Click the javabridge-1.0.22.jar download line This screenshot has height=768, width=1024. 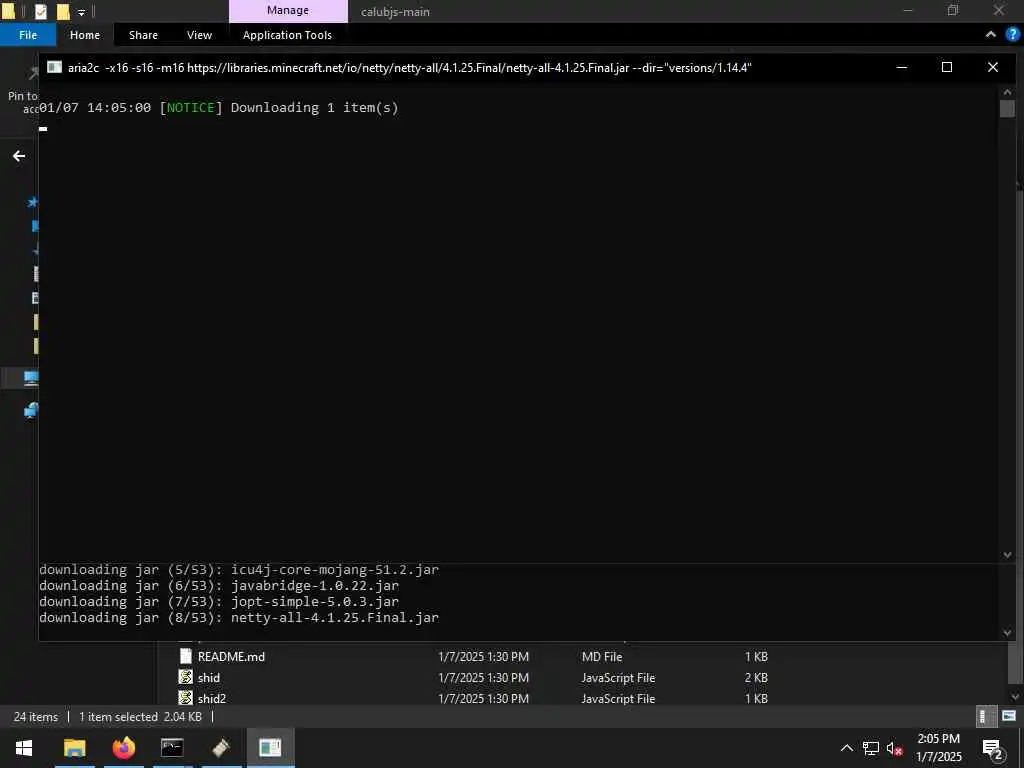(x=219, y=585)
